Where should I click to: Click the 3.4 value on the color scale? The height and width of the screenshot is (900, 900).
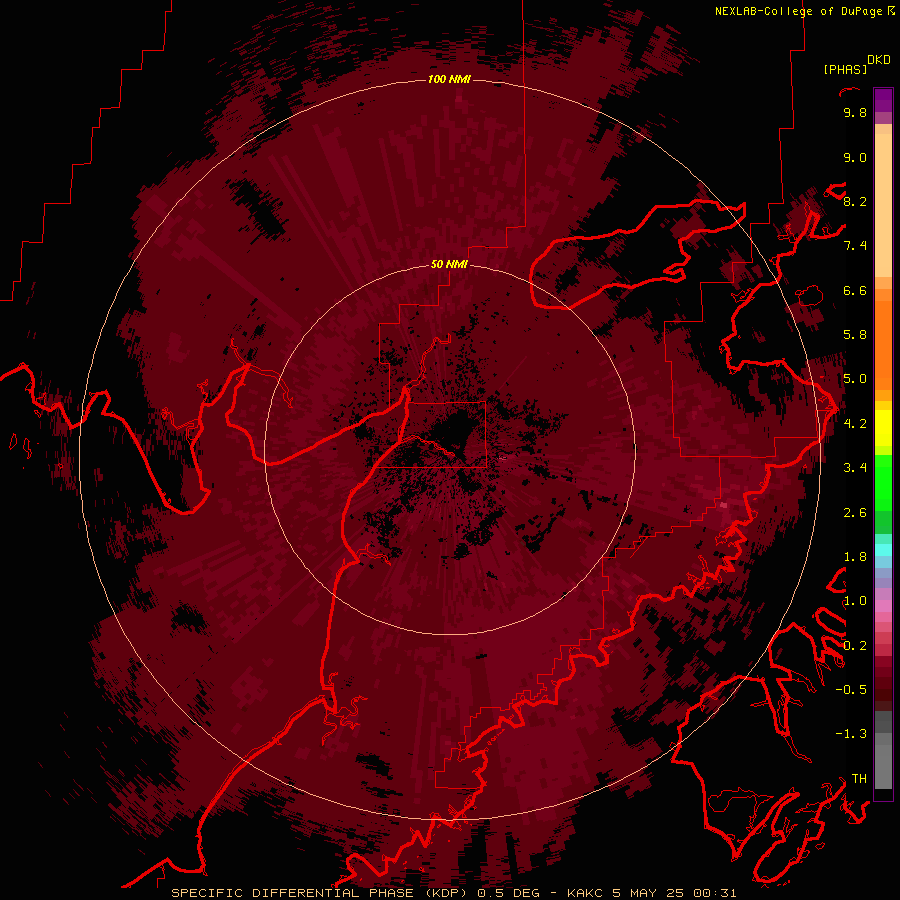(855, 468)
